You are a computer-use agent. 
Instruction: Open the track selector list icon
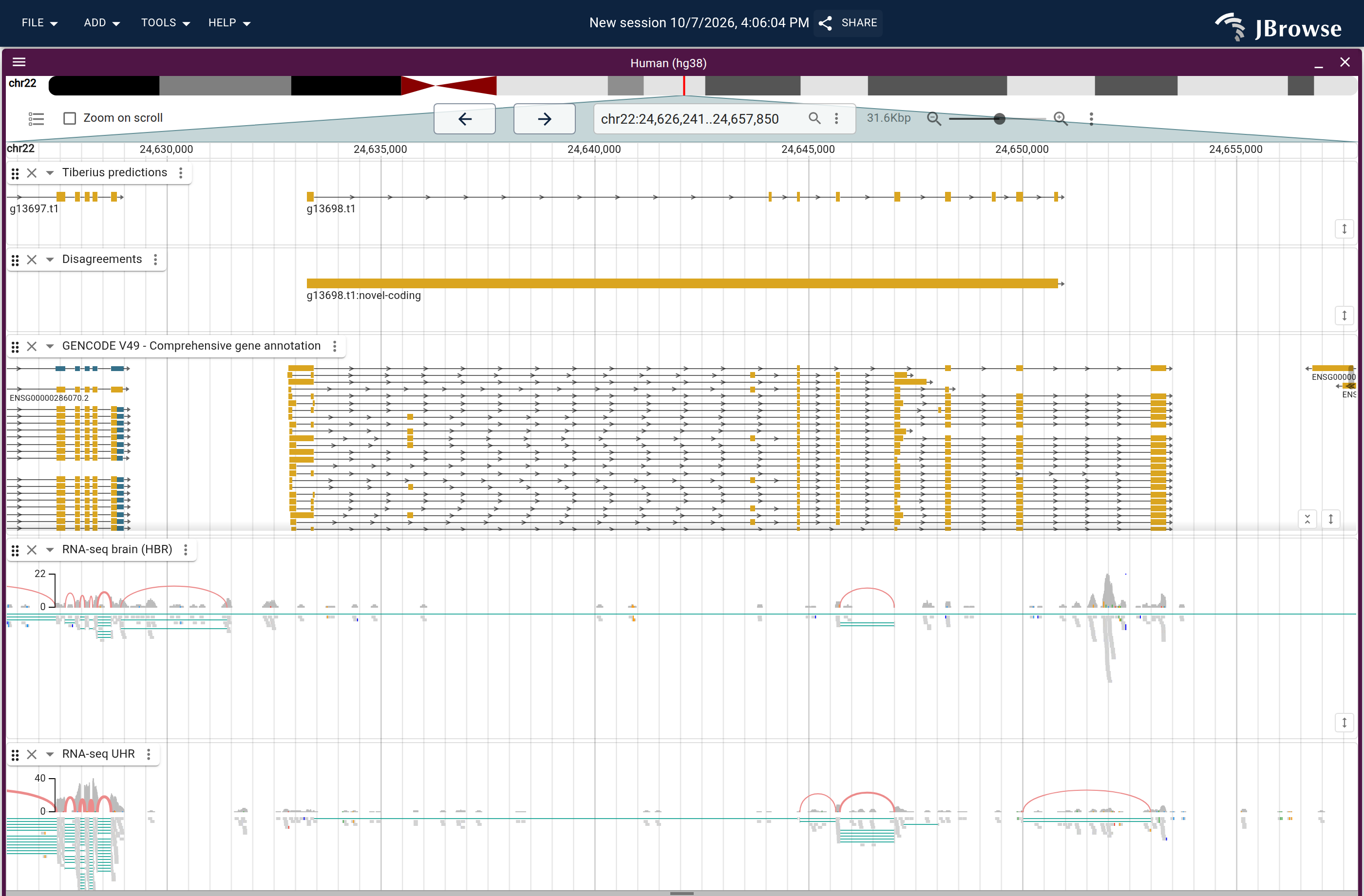click(x=36, y=119)
